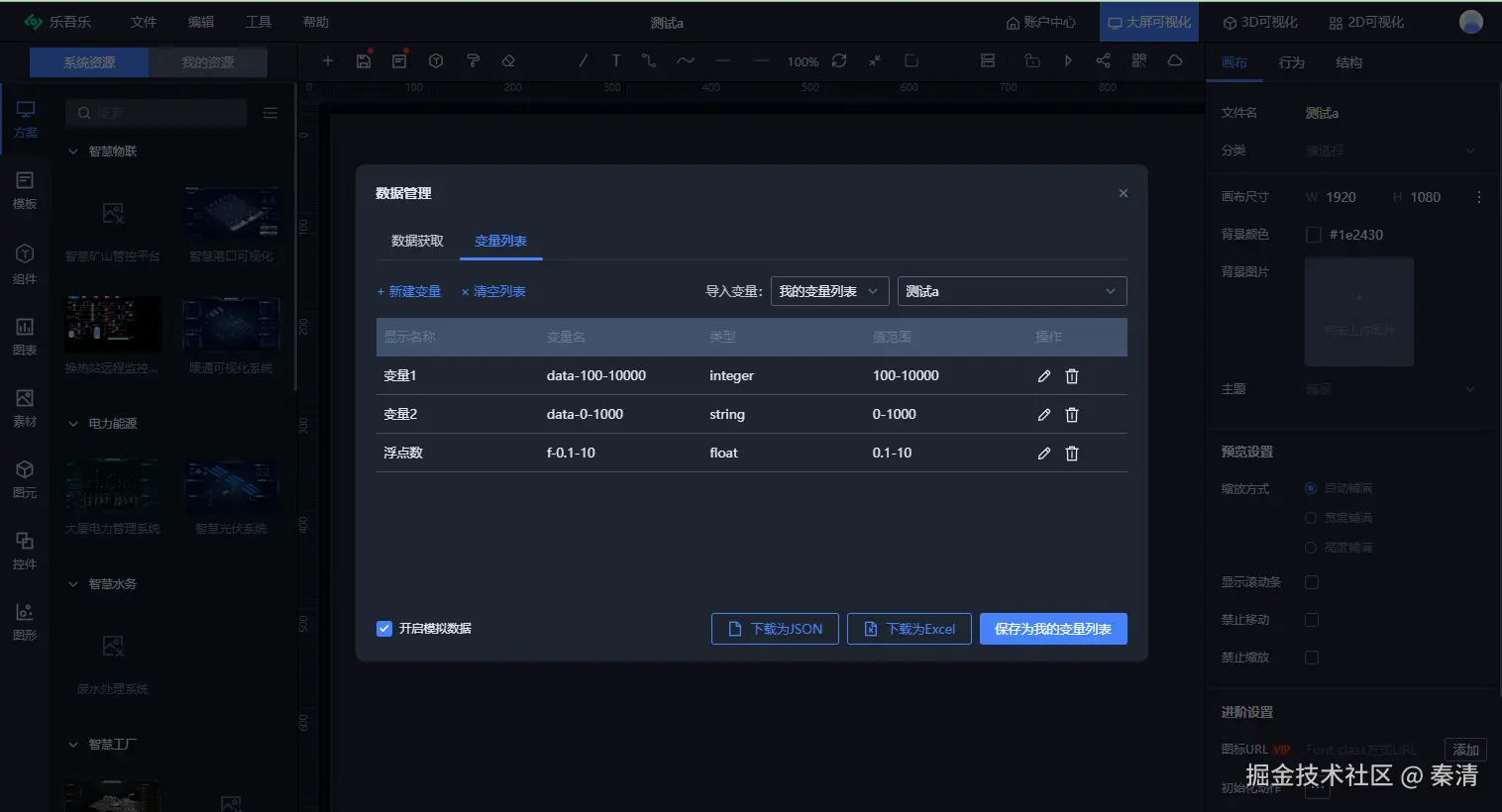Open the 控件 sidebar section
Screen dimensions: 1502x812
pyautogui.click(x=25, y=550)
